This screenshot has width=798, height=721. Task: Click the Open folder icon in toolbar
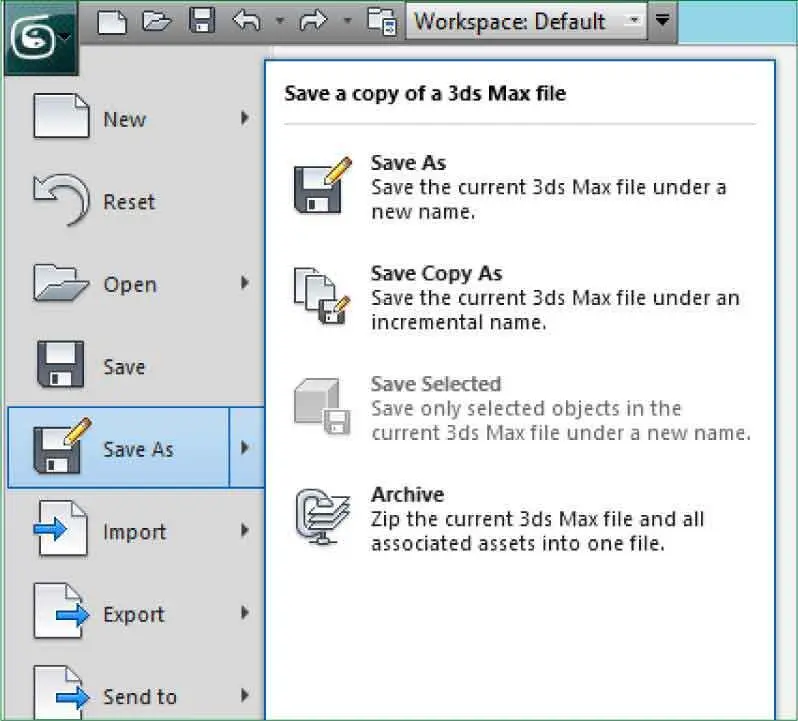156,21
